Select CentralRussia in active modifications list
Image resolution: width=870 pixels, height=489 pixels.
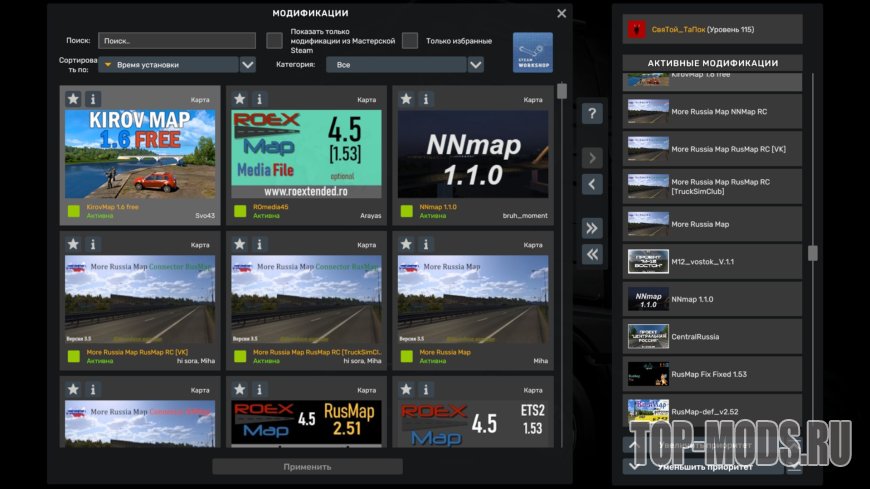[x=712, y=337]
